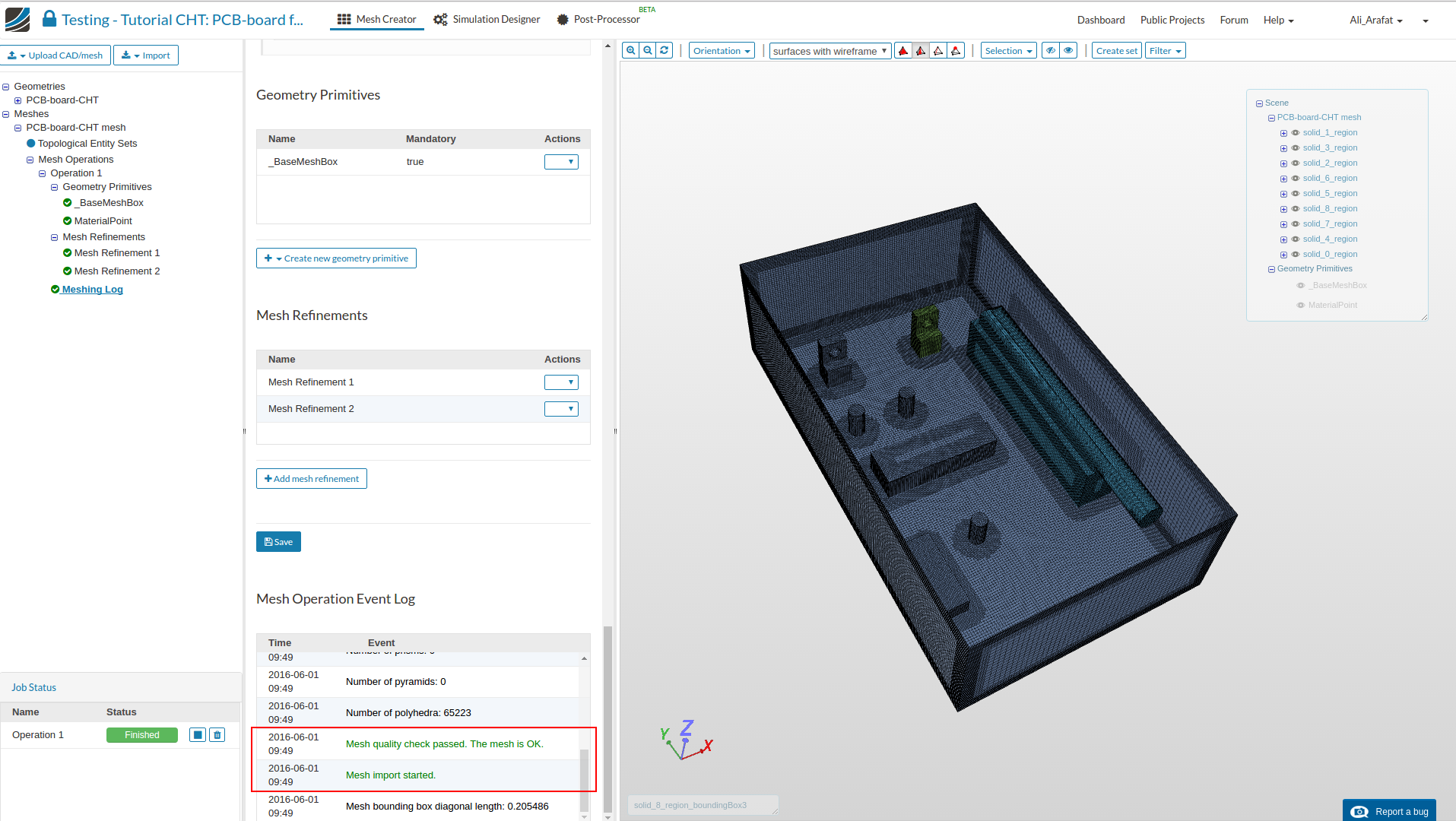Select the red-vertex pyramid pick-mode icon

pos(956,51)
